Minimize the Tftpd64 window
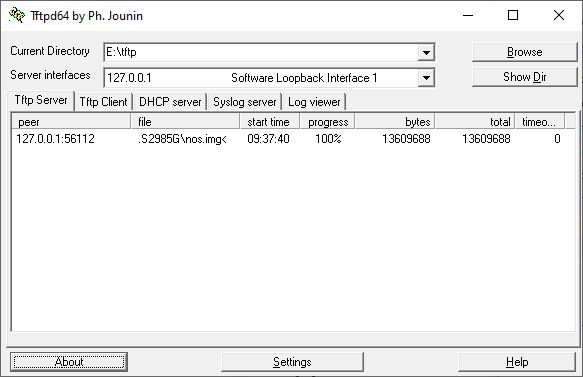 click(x=468, y=15)
